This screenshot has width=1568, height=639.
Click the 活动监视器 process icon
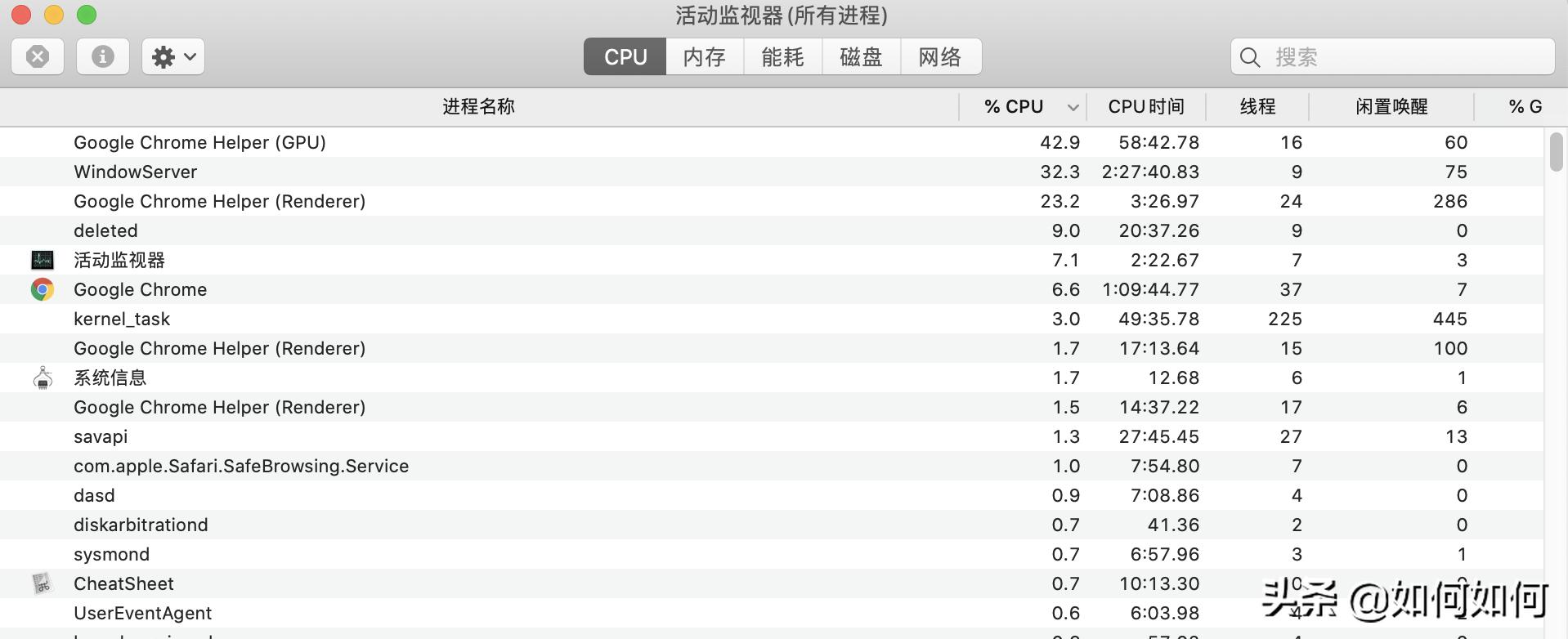coord(42,259)
